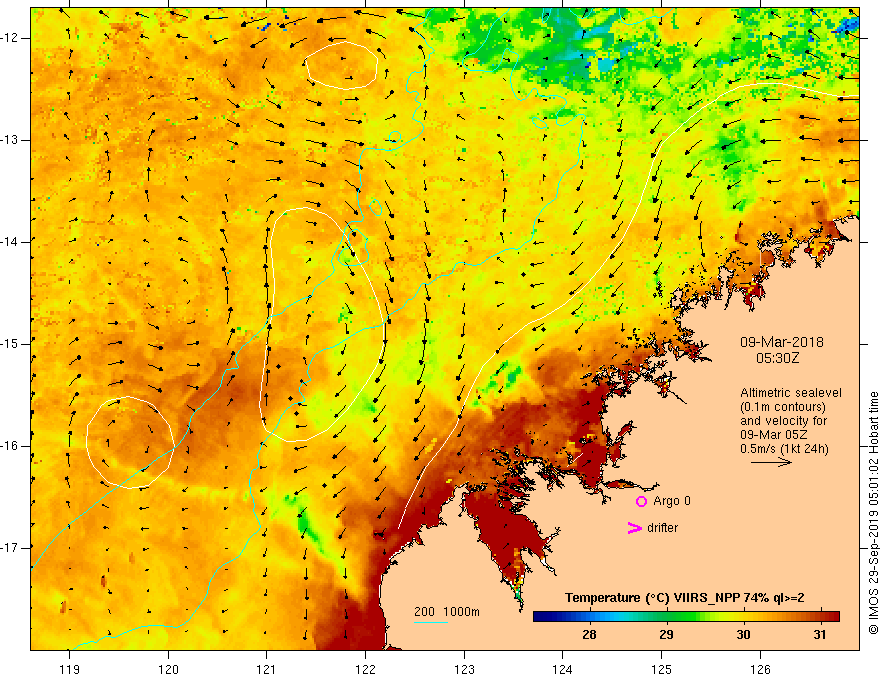Click the latitude axis label -16
Image resolution: width=880 pixels, height=680 pixels.
(x=11, y=446)
